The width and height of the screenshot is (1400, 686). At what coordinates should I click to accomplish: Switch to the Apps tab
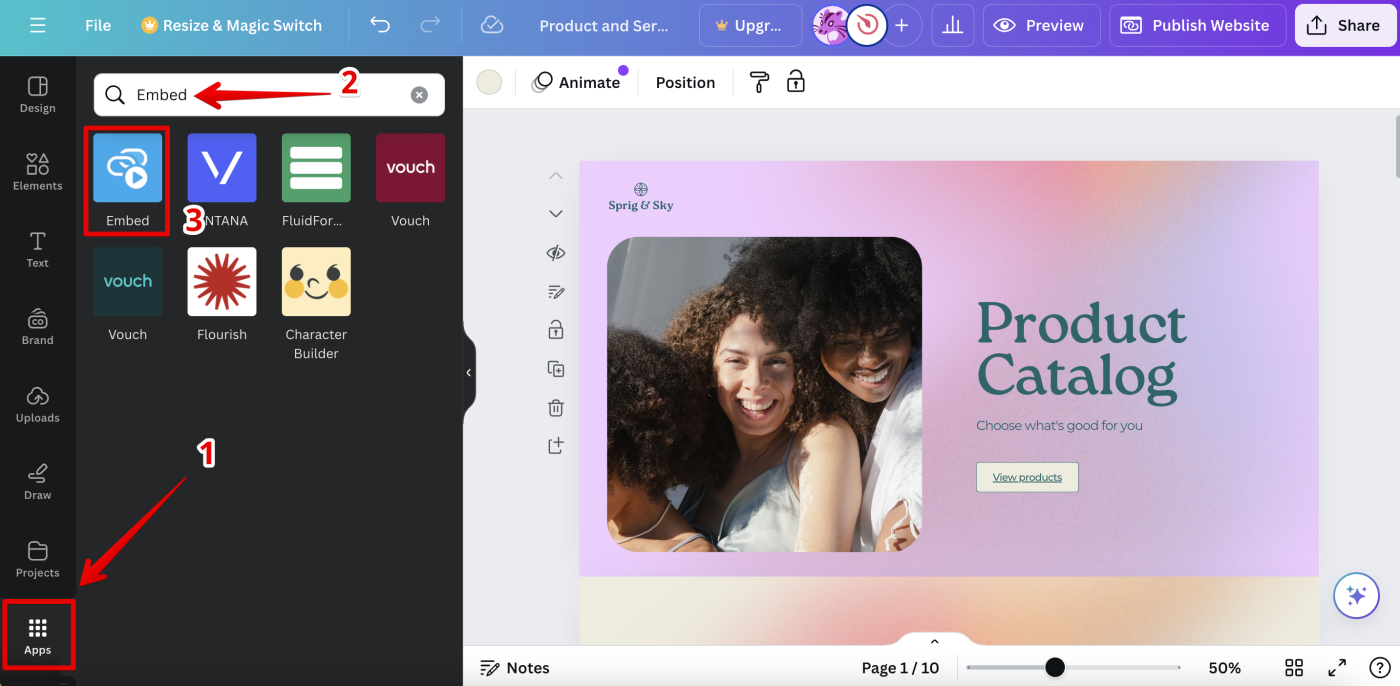click(x=38, y=635)
